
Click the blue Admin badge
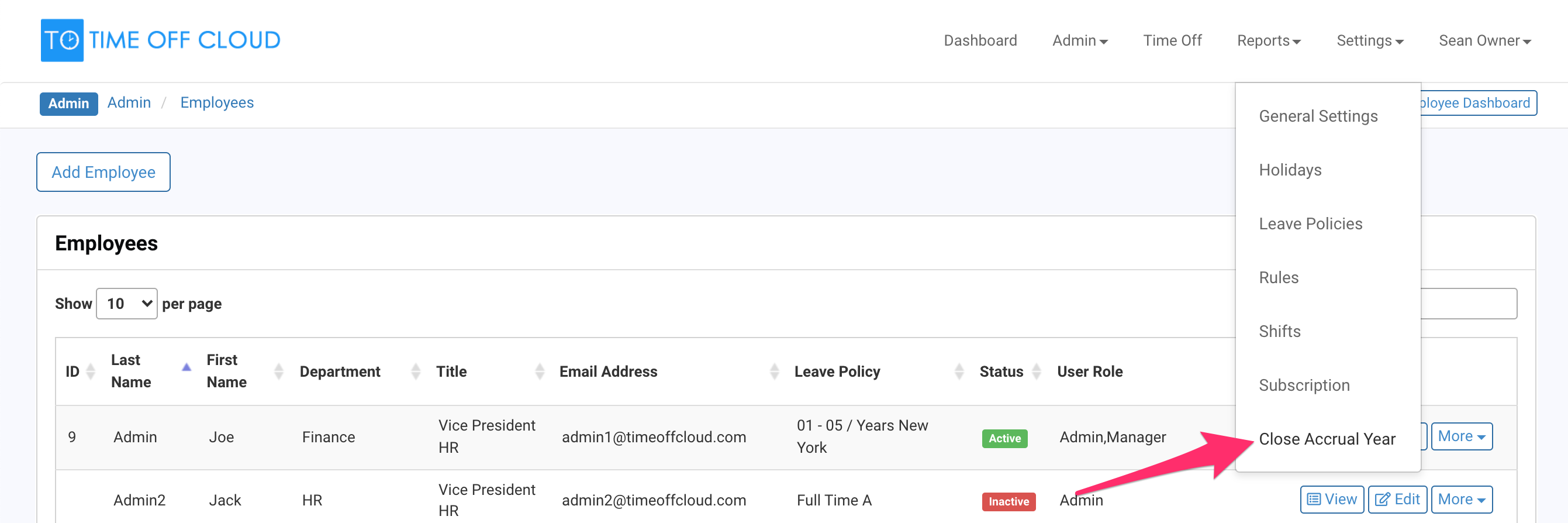click(x=69, y=104)
